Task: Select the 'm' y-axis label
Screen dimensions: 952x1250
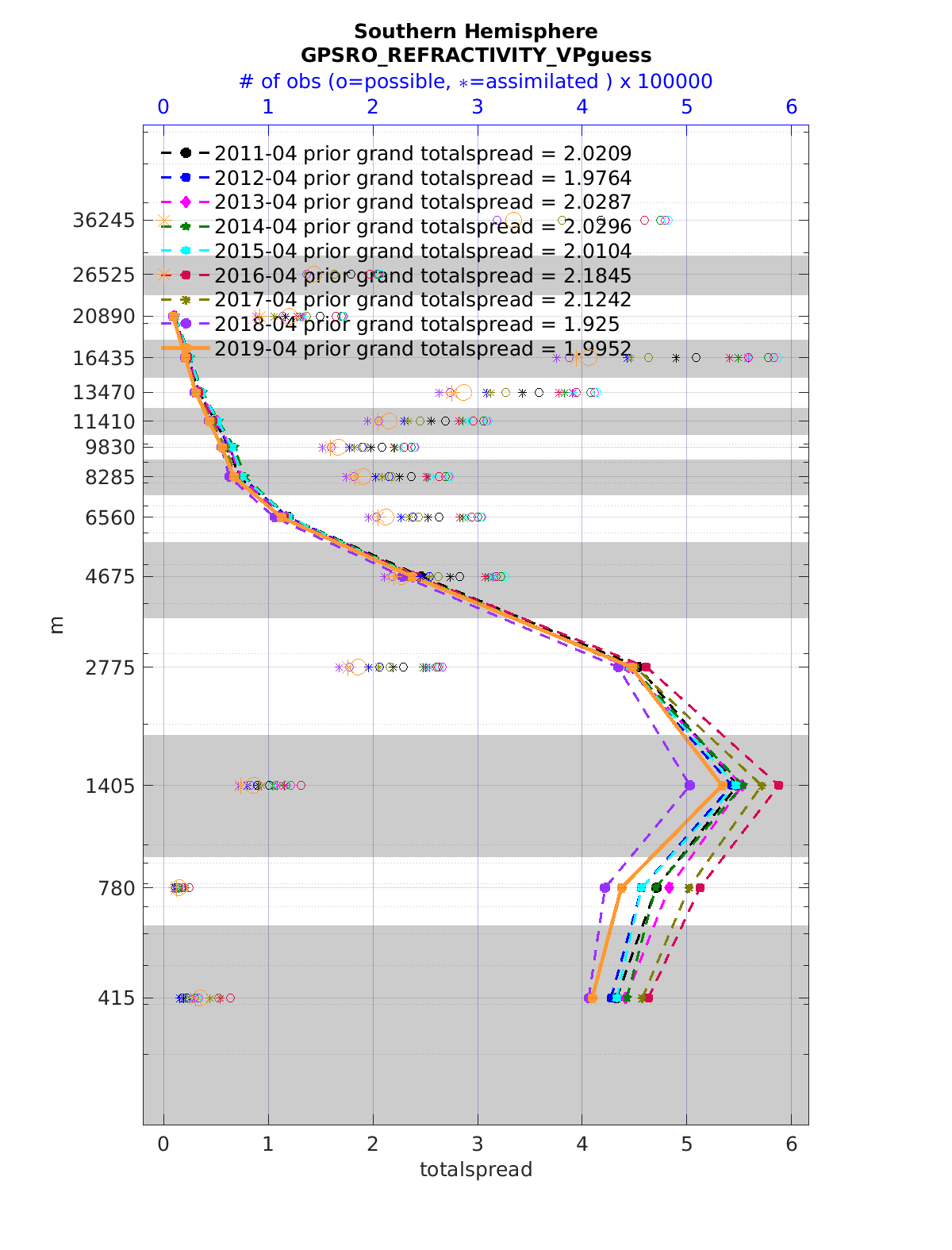Action: (x=56, y=625)
